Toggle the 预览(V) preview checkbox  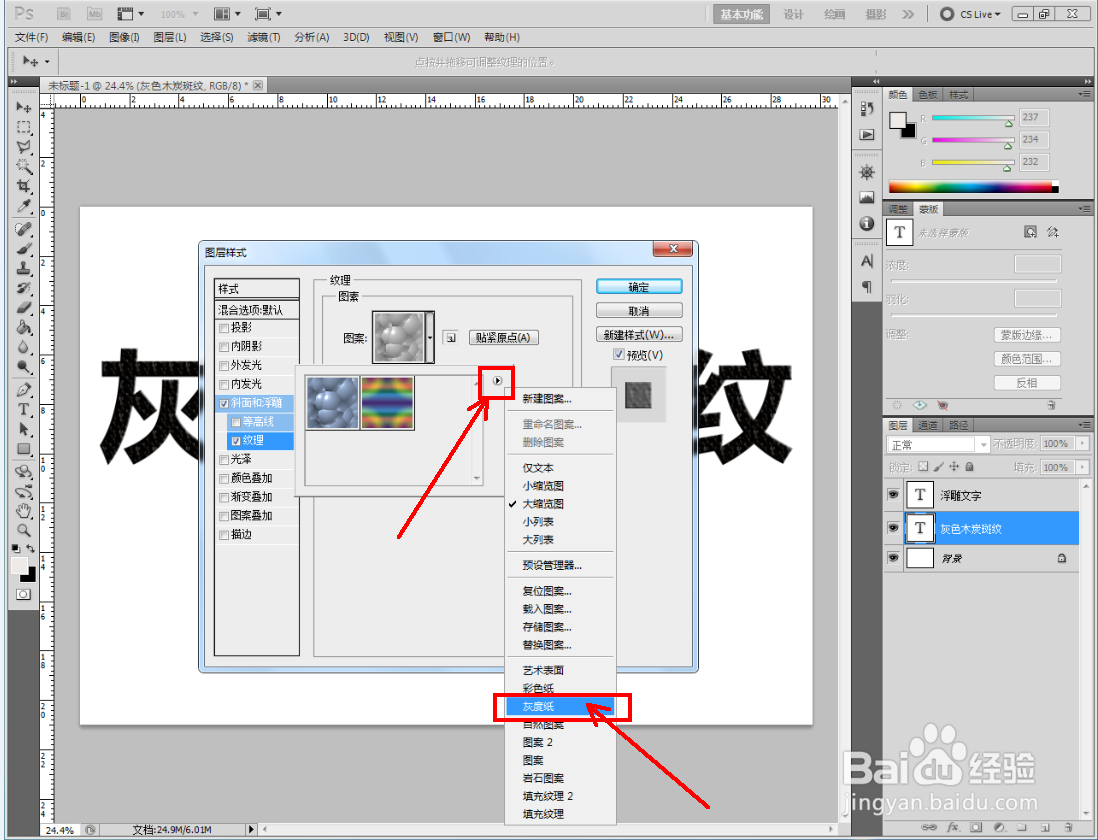coord(618,354)
